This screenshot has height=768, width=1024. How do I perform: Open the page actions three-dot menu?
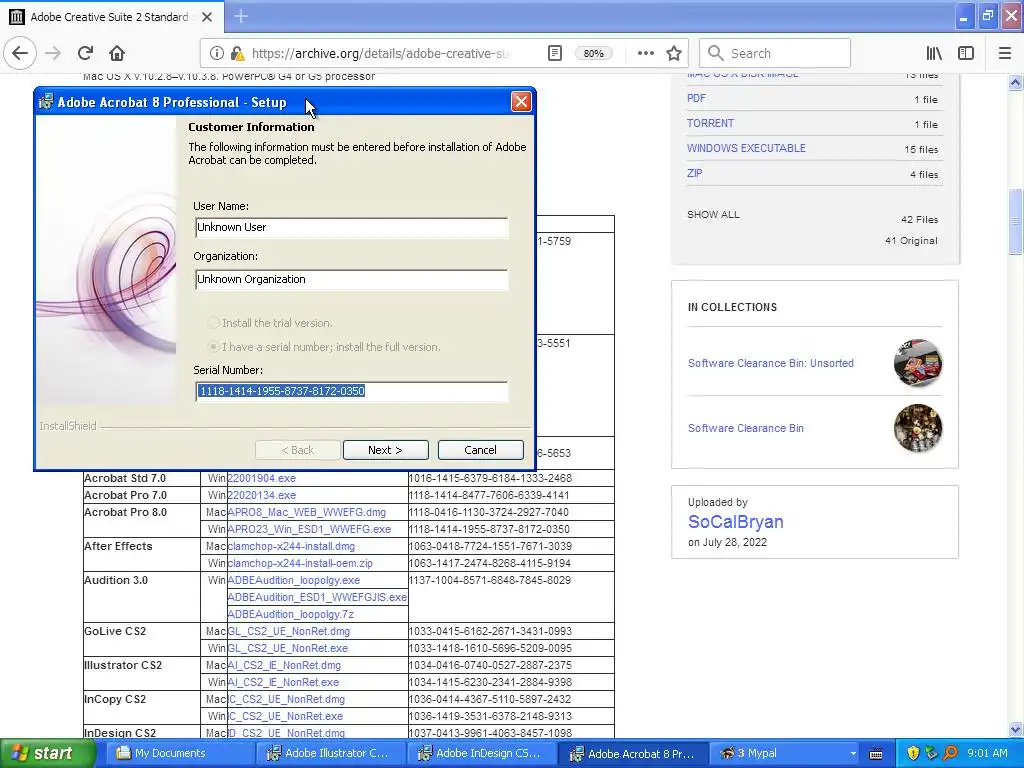click(x=645, y=53)
